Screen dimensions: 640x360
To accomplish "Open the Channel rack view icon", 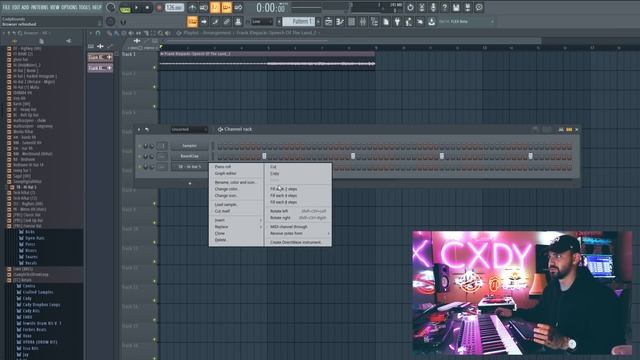I will click(351, 22).
